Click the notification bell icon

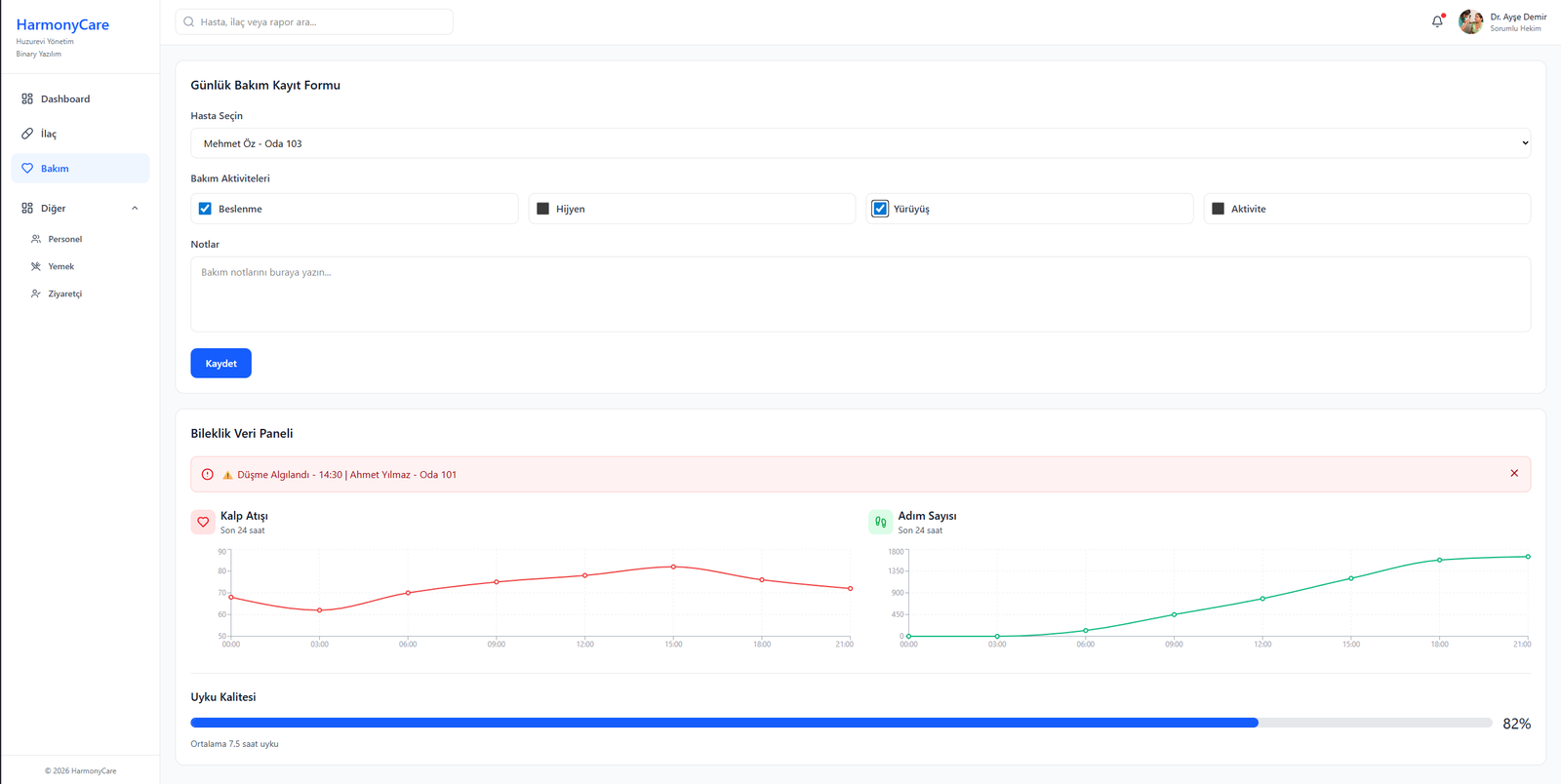(x=1437, y=21)
